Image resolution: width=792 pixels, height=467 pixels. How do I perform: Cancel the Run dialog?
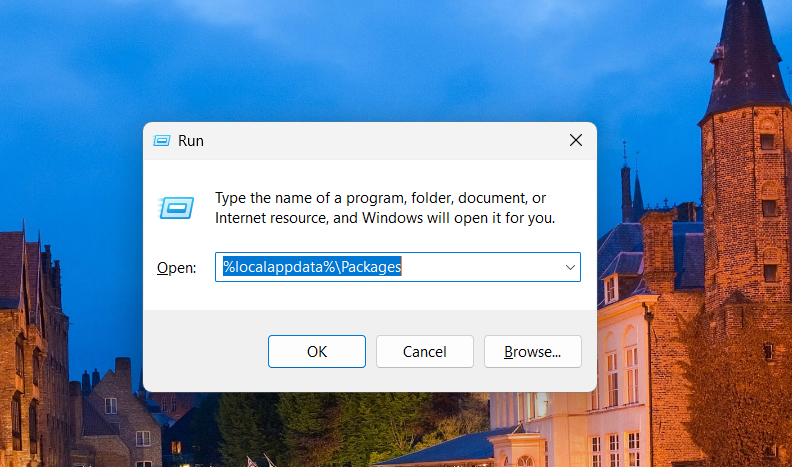coord(424,351)
